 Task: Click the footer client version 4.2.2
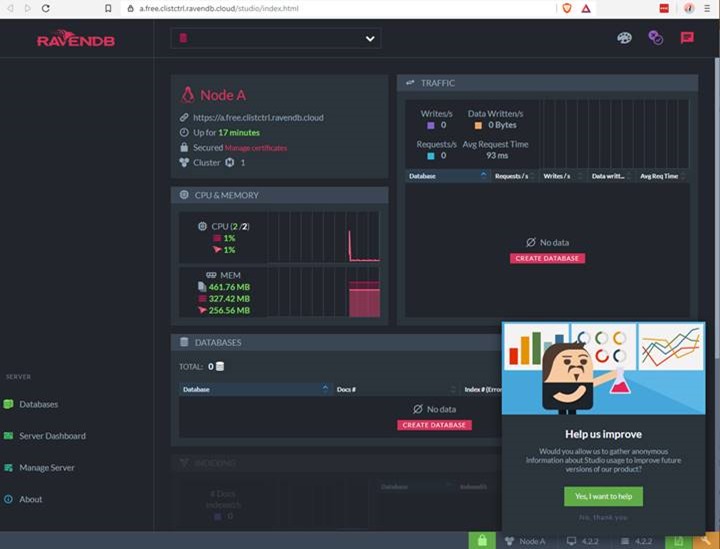point(583,542)
